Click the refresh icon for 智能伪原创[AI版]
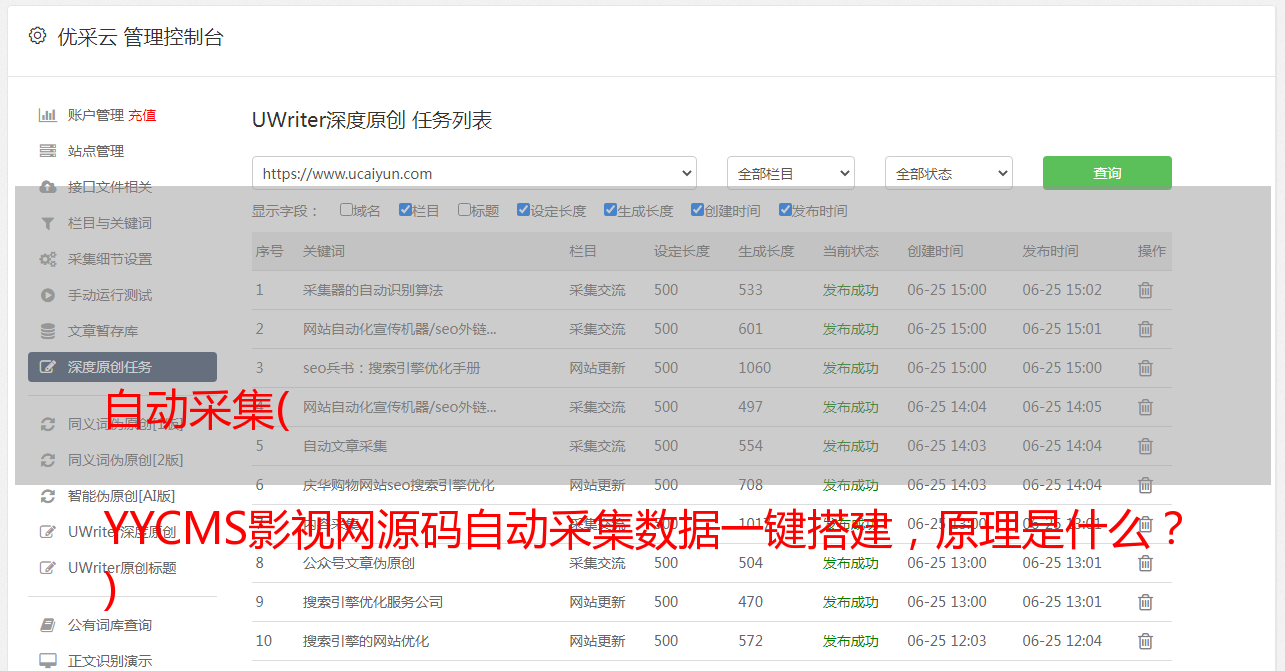This screenshot has height=671, width=1285. click(47, 496)
